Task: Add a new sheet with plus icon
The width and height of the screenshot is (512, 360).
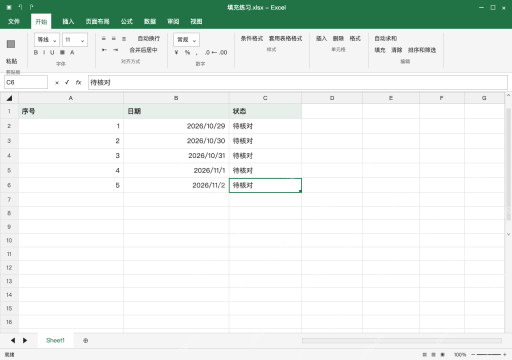Action: click(x=86, y=341)
